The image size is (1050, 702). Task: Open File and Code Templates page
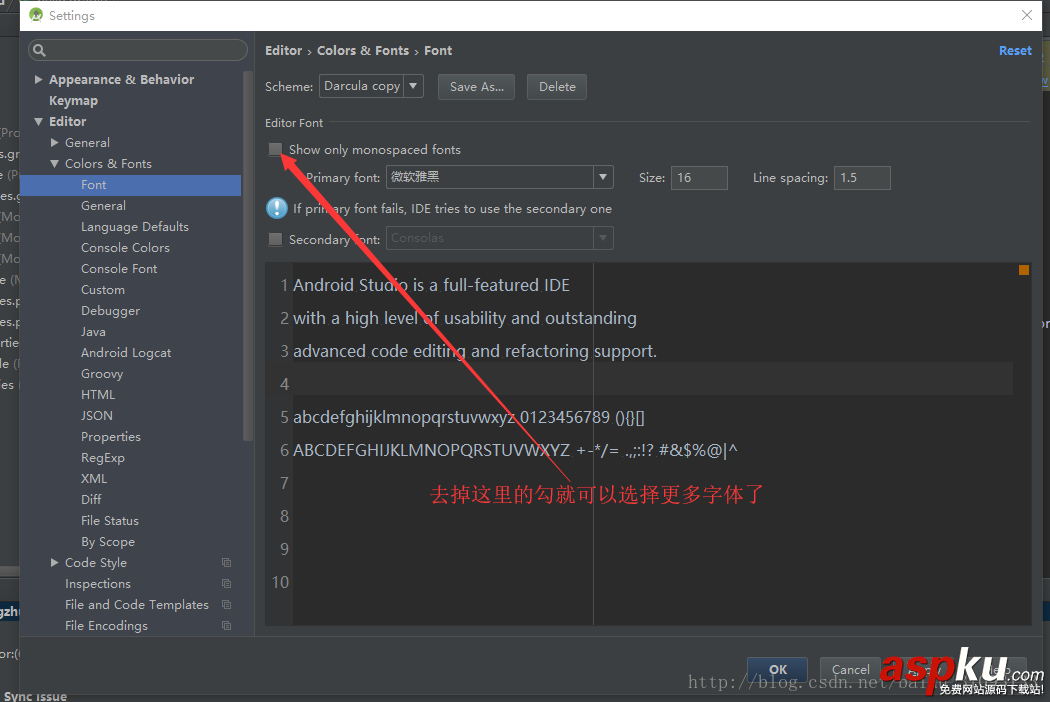click(137, 605)
